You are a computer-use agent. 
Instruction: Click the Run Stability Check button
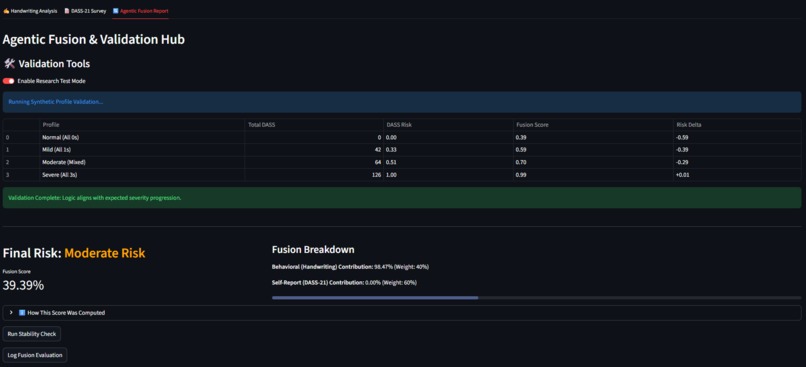(32, 334)
